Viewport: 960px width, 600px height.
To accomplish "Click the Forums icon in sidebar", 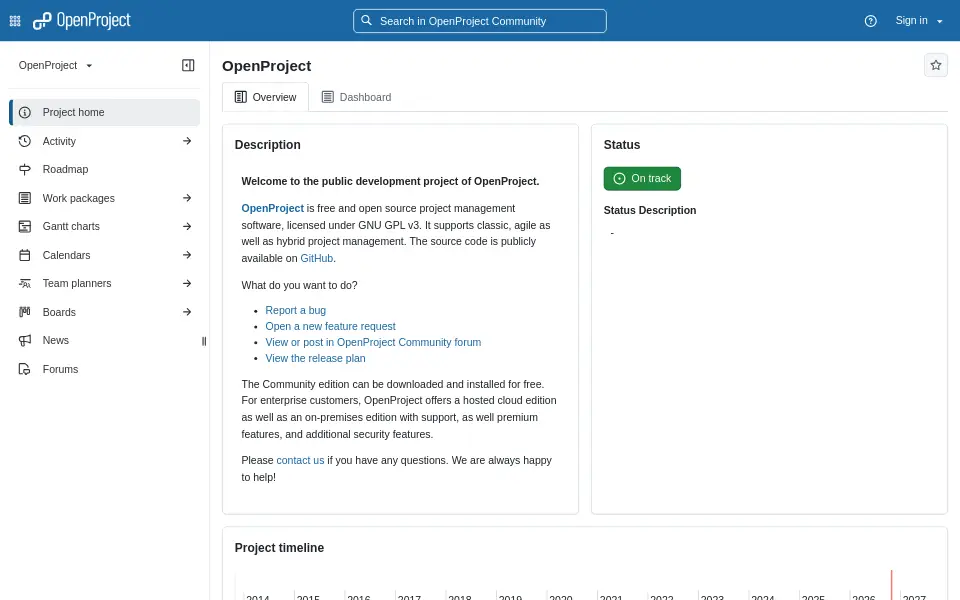I will (24, 369).
